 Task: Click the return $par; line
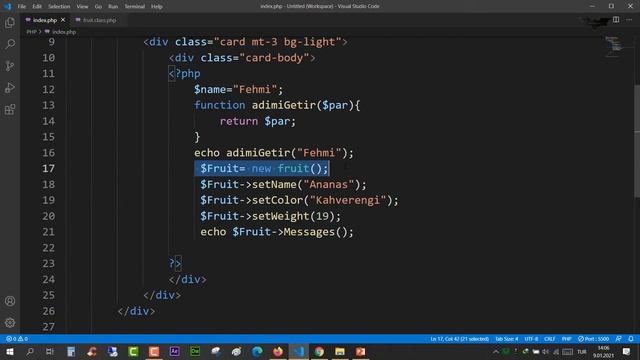(x=258, y=121)
